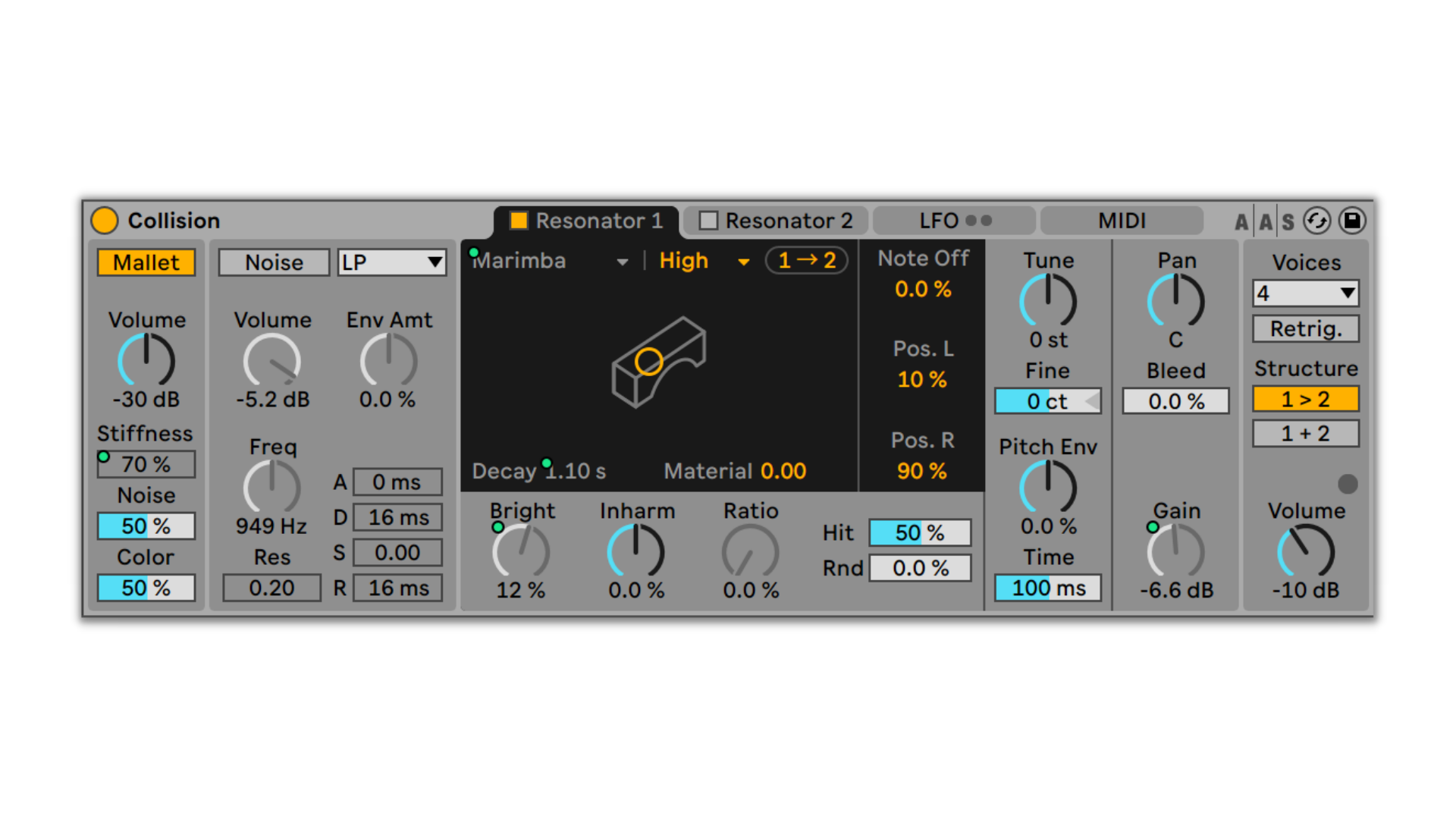Click the Hit 50 % slider field

tap(920, 533)
